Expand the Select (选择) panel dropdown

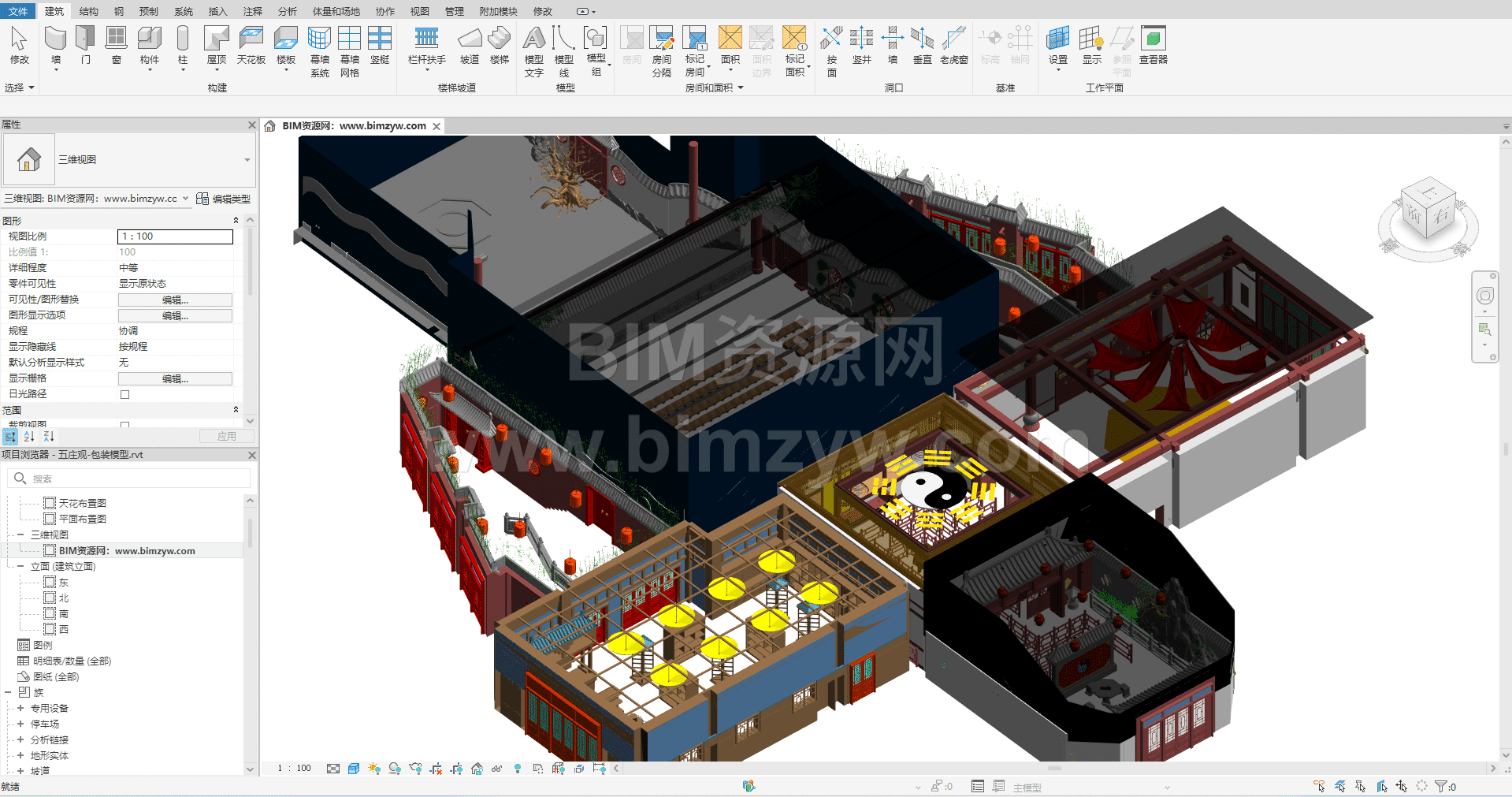20,88
